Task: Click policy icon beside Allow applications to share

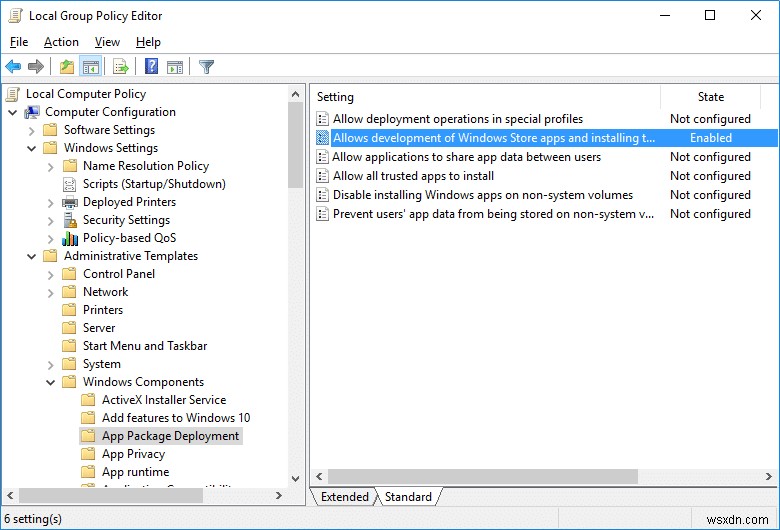Action: coord(322,157)
